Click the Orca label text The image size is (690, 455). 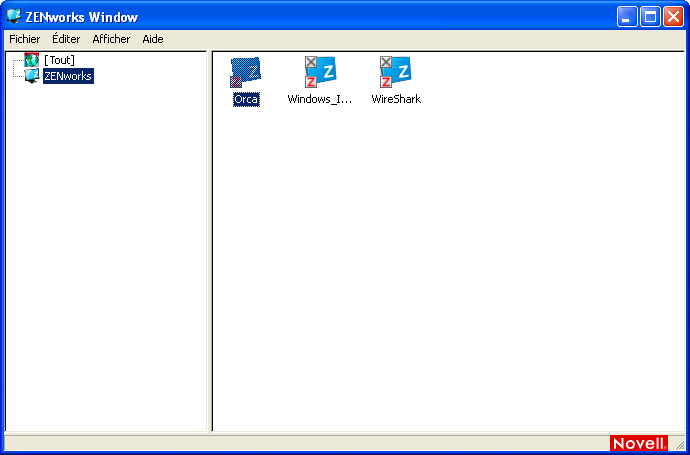246,99
